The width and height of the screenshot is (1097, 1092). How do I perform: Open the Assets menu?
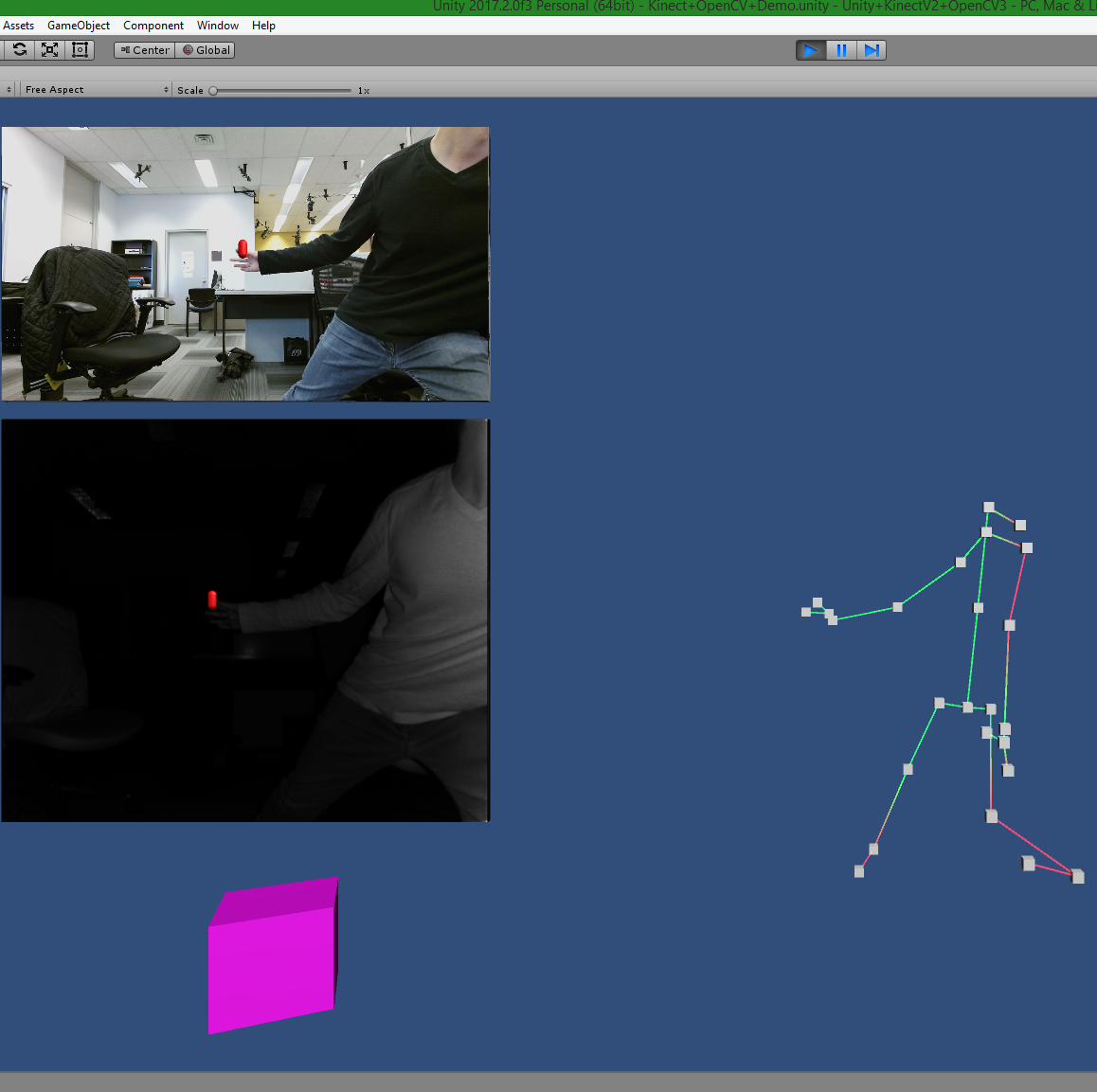click(19, 26)
